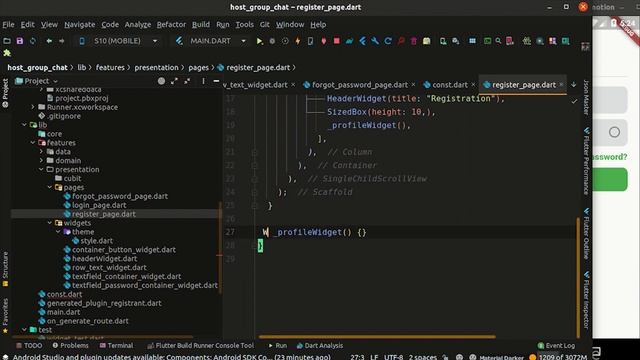Screen dimensions: 640x360
Task: Click the blue circular refresh arrow icon
Action: (388, 41)
